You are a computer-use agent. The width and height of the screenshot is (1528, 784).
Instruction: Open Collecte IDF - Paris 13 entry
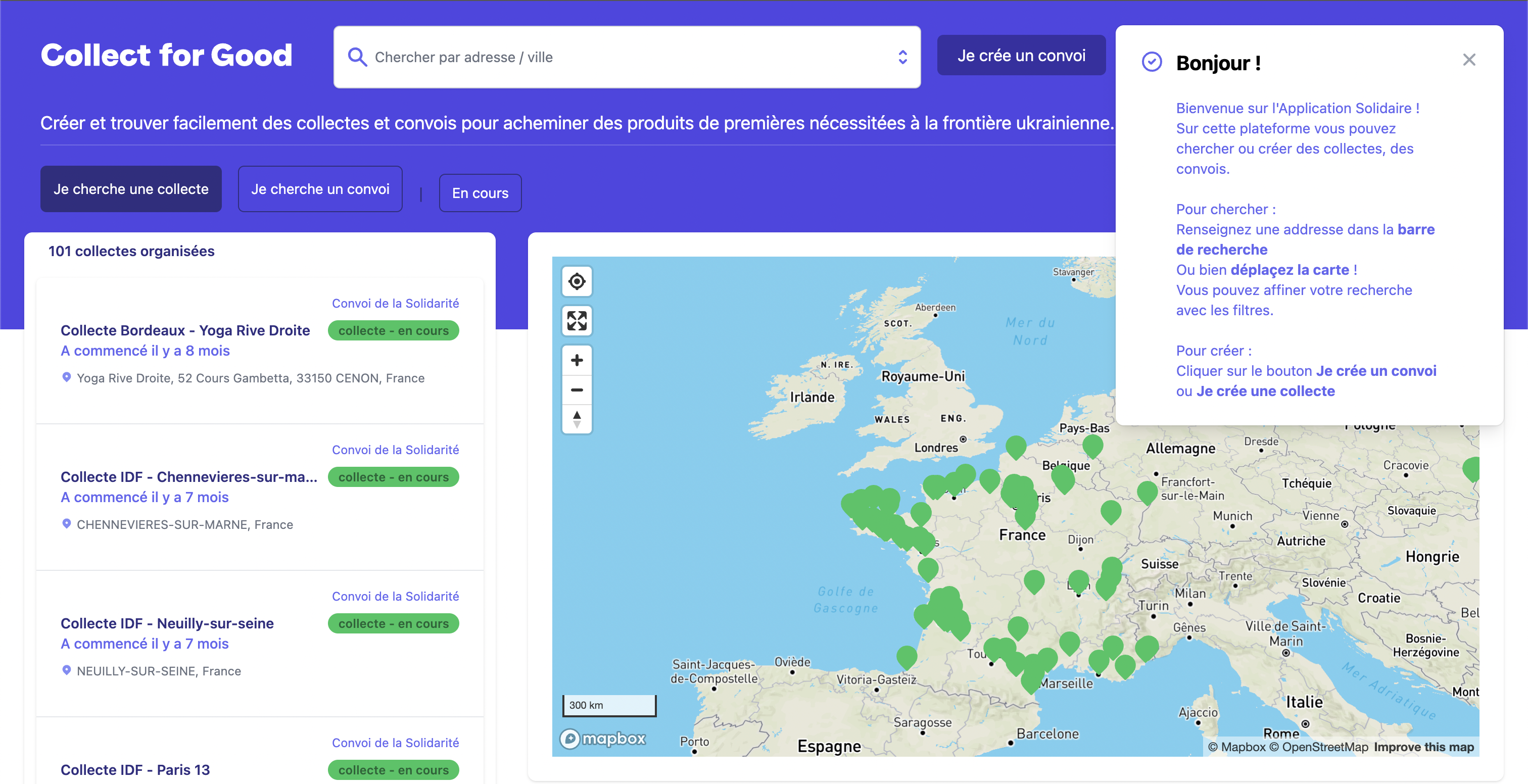click(134, 770)
